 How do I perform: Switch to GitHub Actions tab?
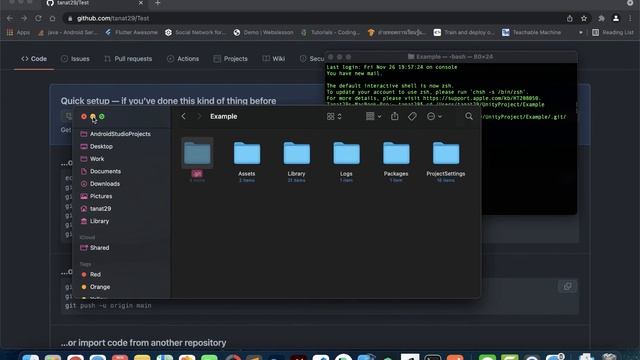[x=183, y=59]
